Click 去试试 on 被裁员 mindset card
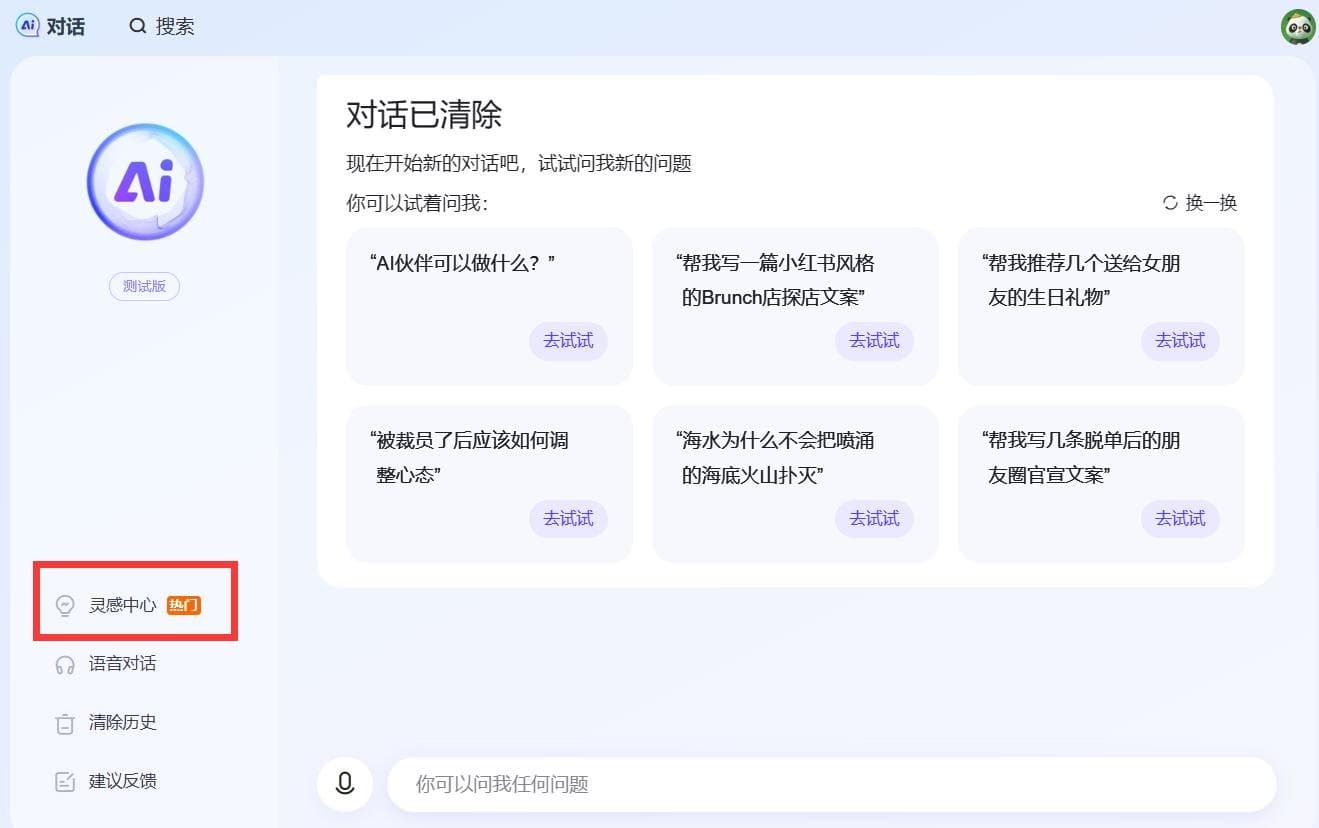Image resolution: width=1319 pixels, height=828 pixels. 568,518
